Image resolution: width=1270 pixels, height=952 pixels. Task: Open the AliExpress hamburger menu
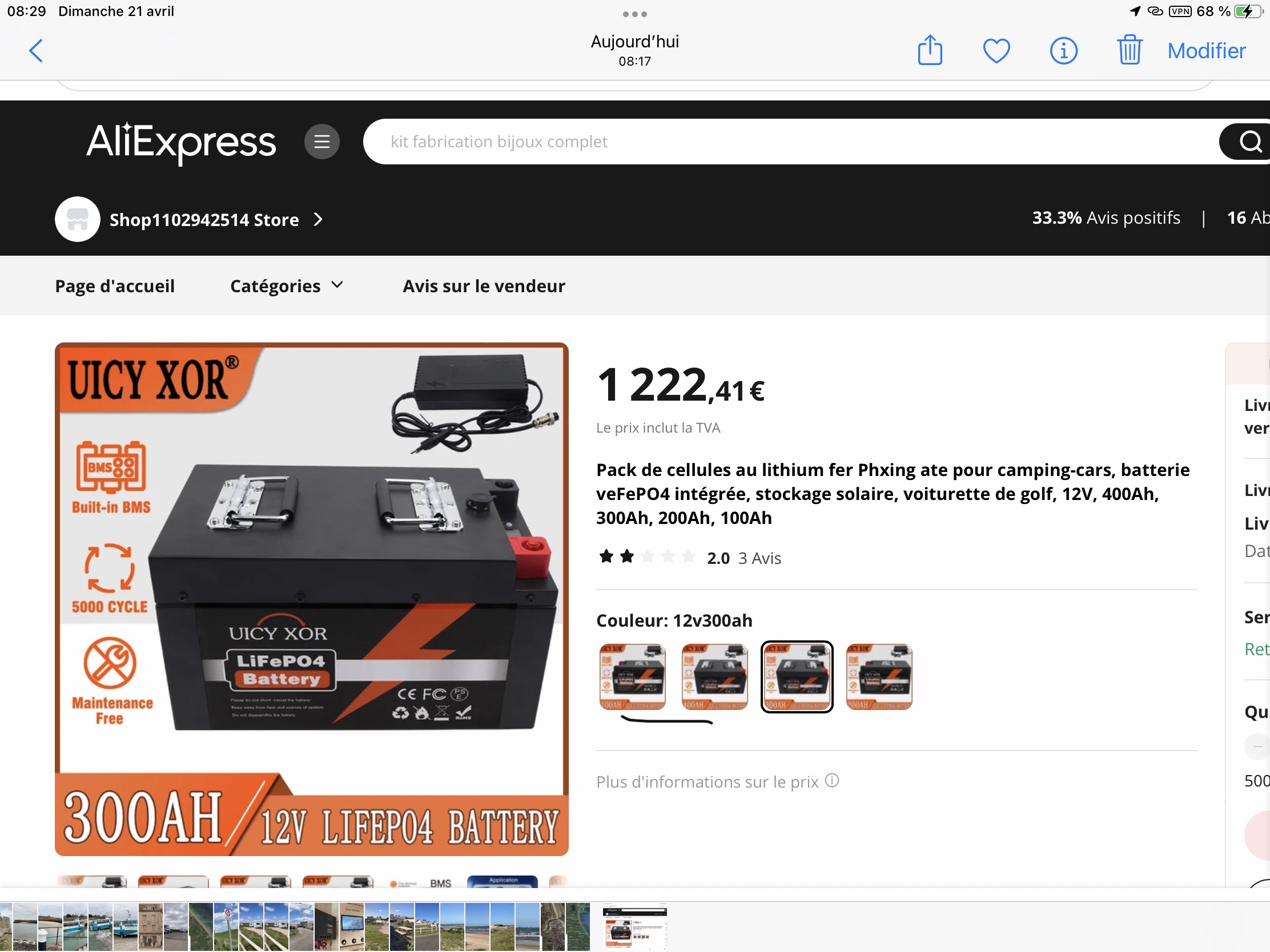point(321,141)
